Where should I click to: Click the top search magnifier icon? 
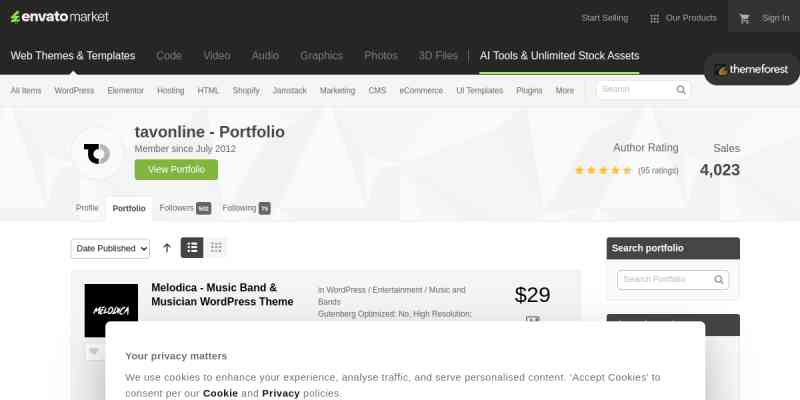coord(681,90)
